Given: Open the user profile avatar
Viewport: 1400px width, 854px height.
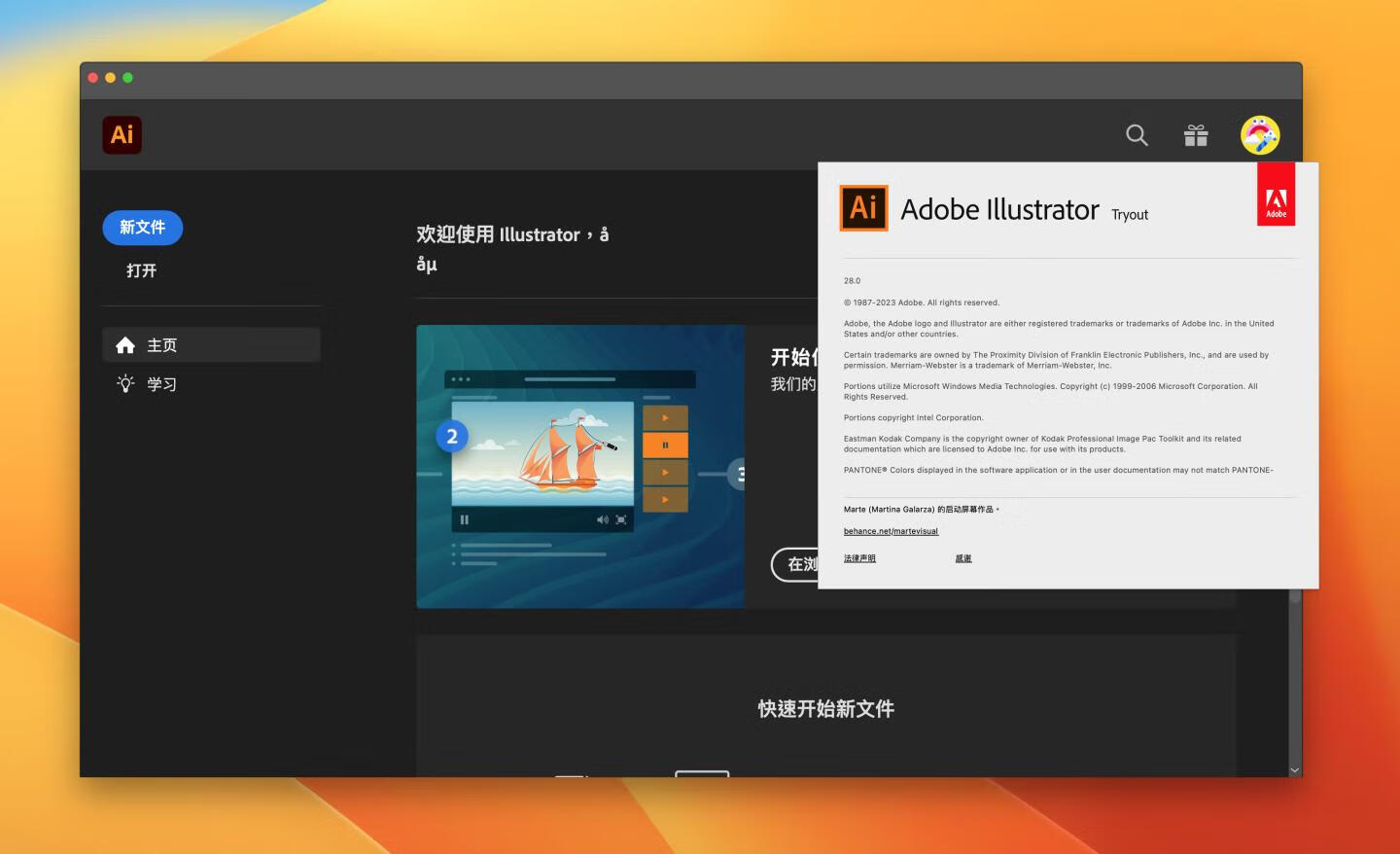Looking at the screenshot, I should pos(1260,135).
